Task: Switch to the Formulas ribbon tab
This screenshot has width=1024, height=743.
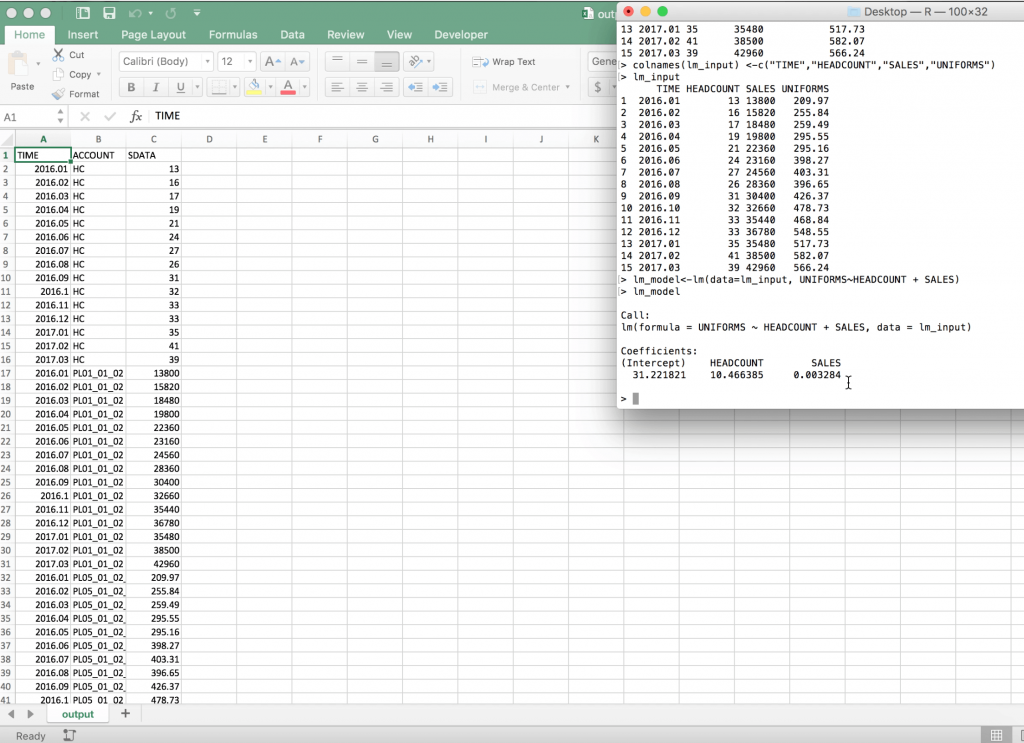Action: [x=233, y=35]
